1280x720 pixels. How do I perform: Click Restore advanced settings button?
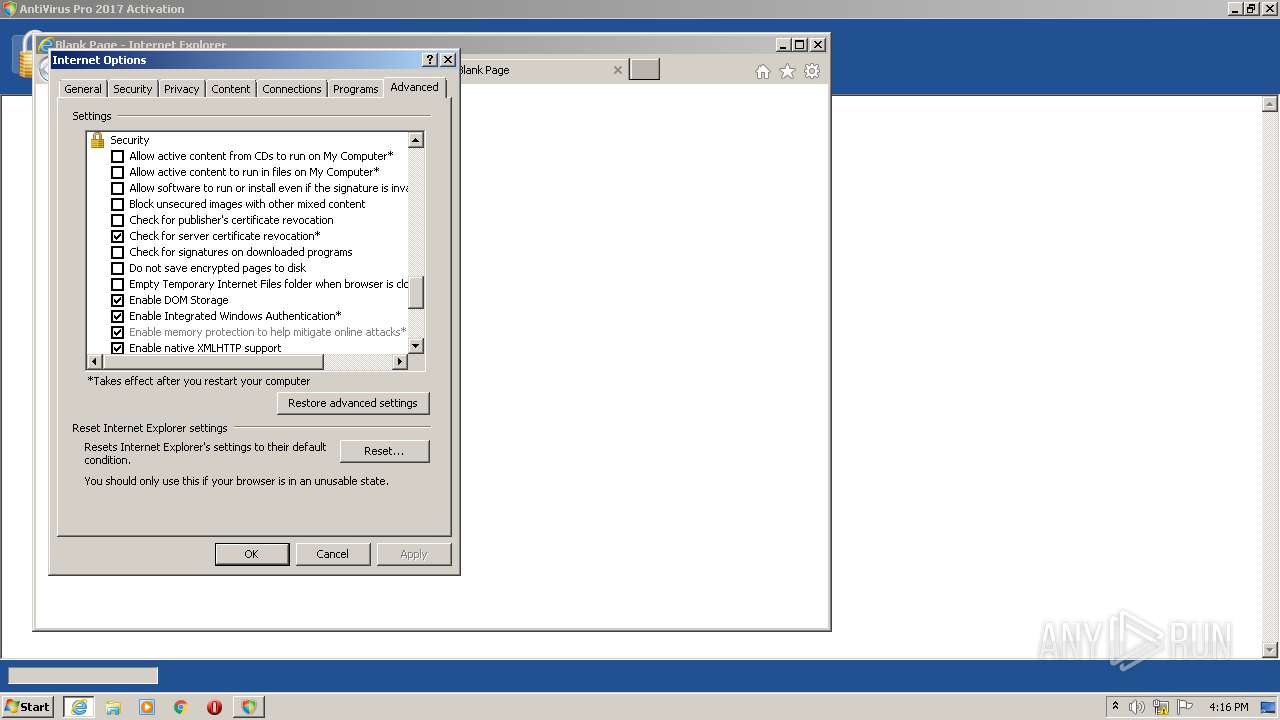click(353, 403)
